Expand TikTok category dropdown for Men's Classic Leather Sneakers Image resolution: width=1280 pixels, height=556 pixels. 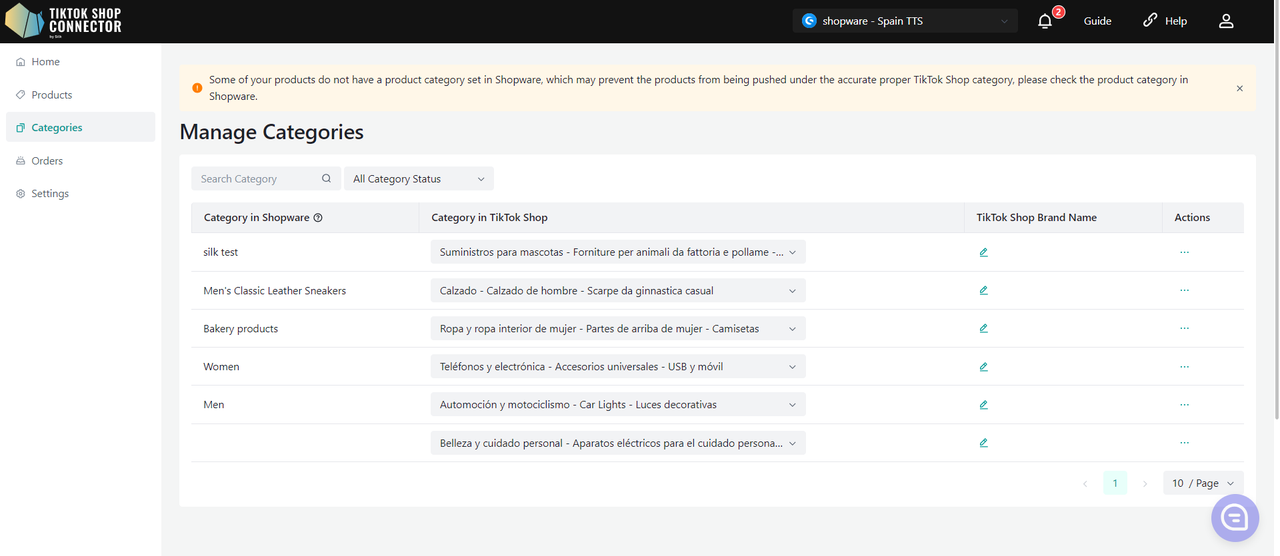tap(617, 291)
